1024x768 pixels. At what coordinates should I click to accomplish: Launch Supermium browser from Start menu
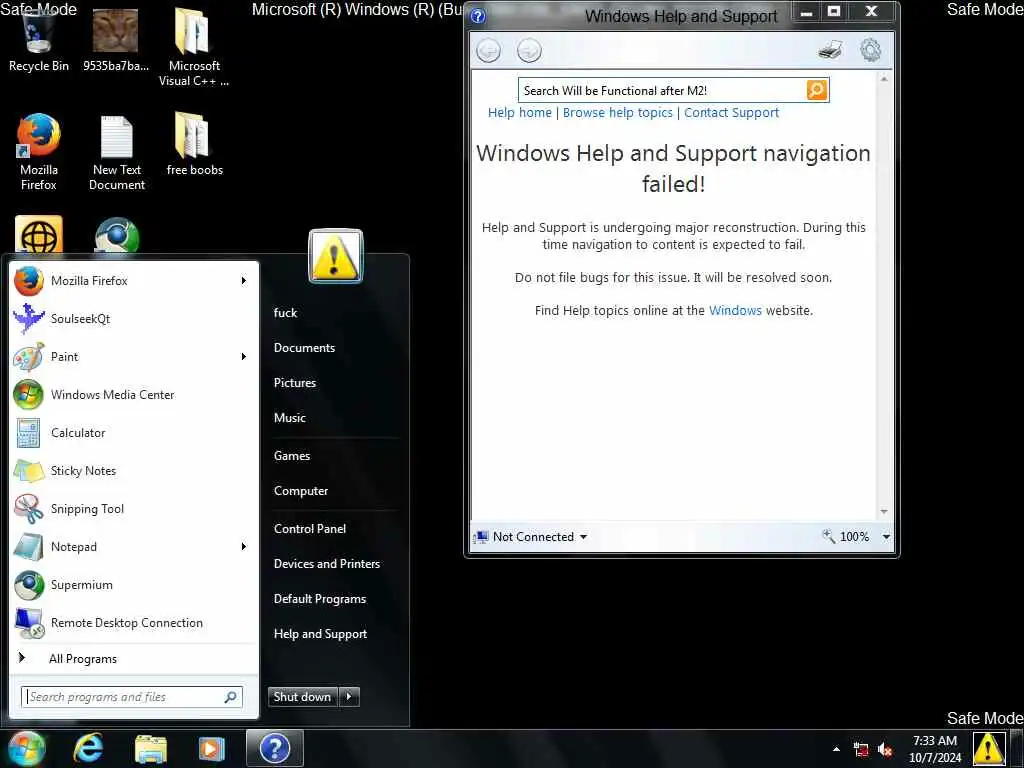coord(134,584)
